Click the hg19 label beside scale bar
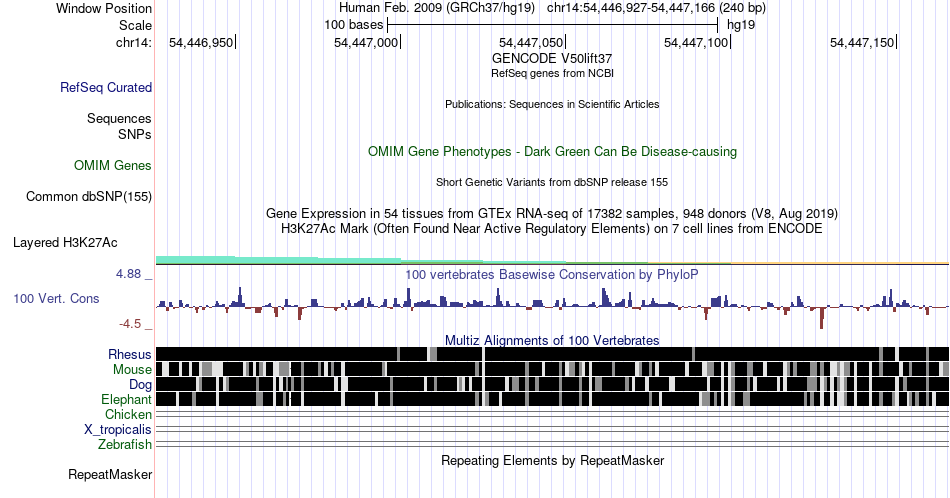950x498 pixels. pos(741,25)
